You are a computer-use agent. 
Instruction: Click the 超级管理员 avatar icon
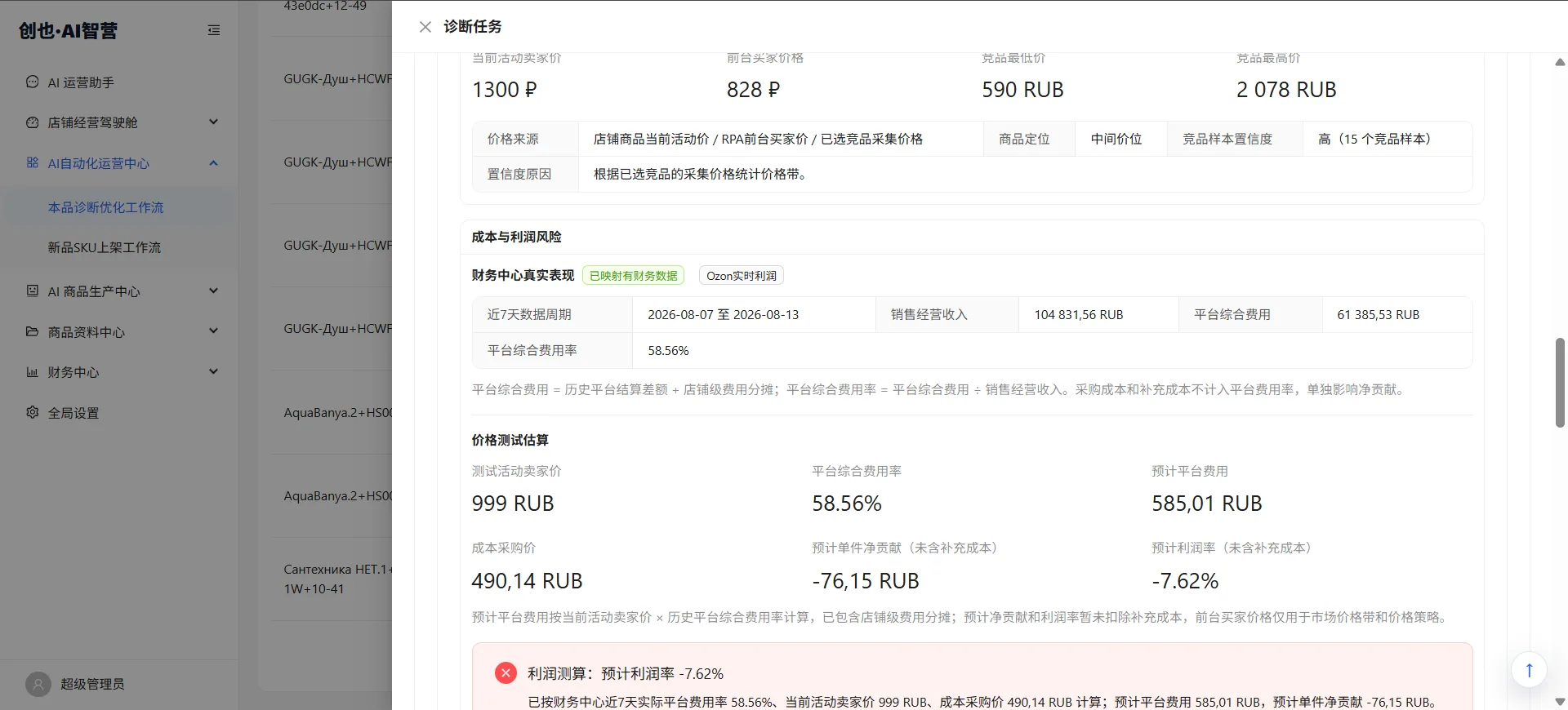tap(38, 684)
